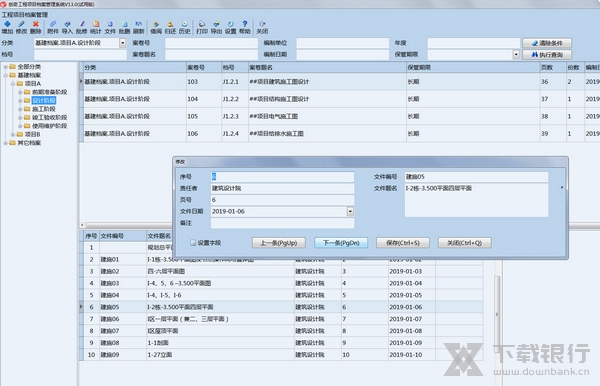Click the 文件 toolbar icon
Viewport: 600px width, 386px height.
tap(110, 27)
